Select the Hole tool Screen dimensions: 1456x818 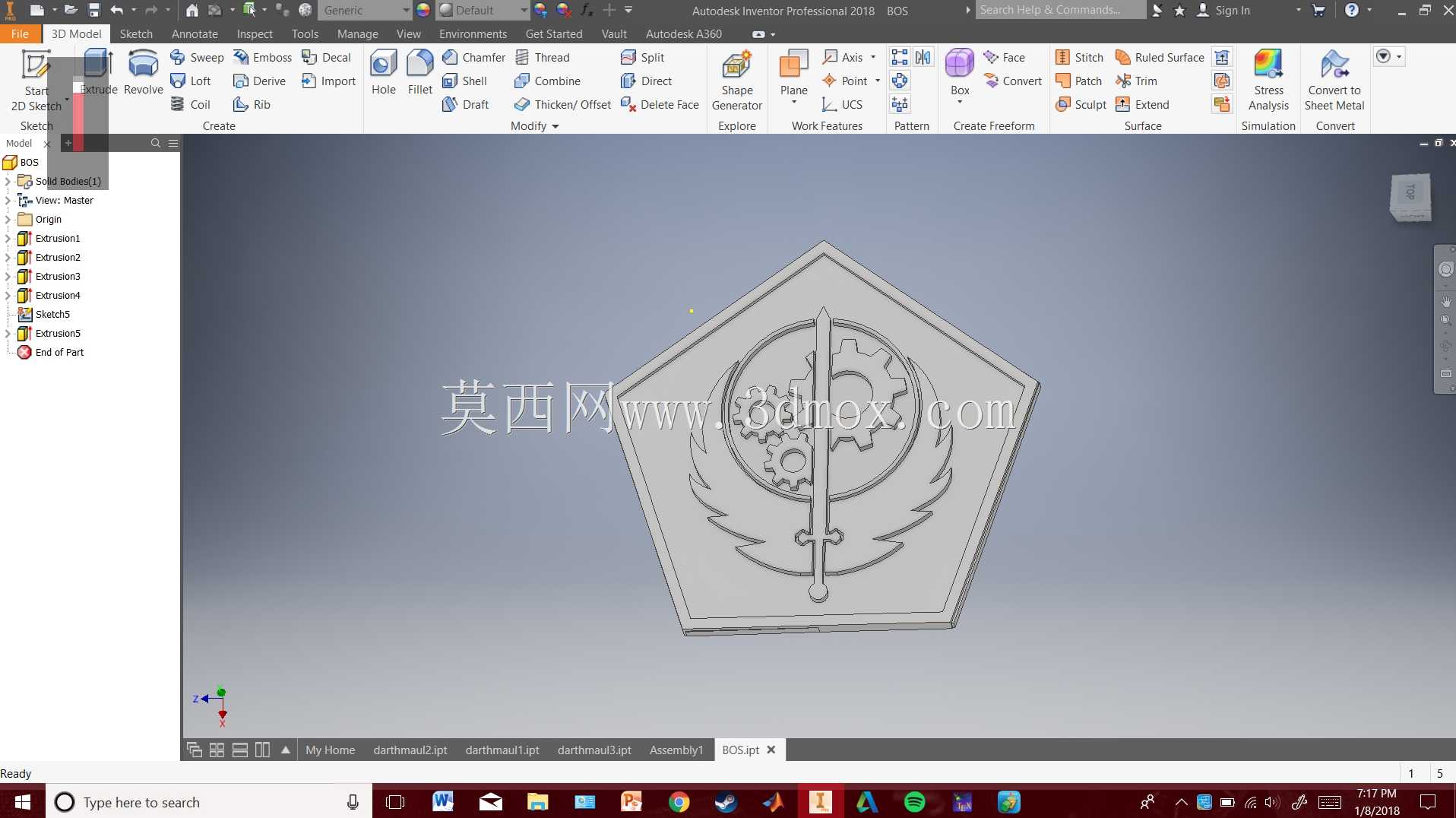click(x=383, y=72)
